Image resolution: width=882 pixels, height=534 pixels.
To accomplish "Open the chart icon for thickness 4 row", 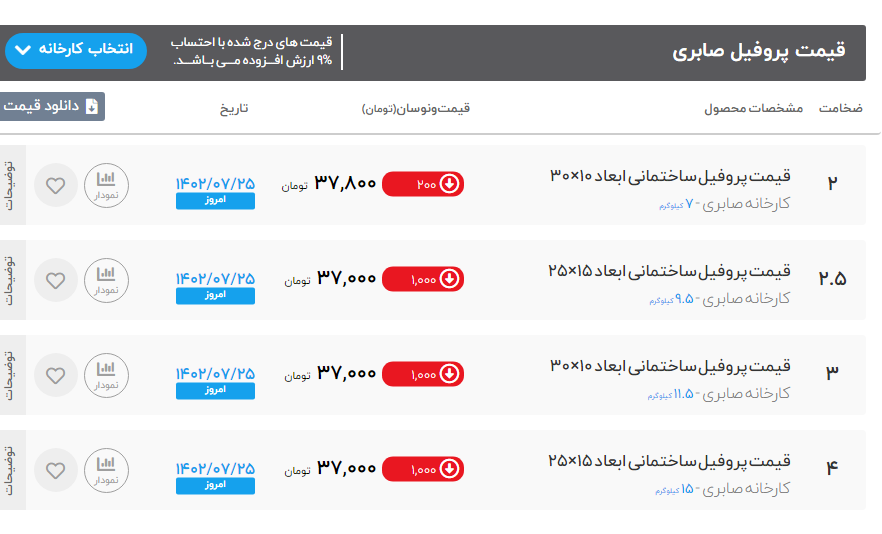I will (106, 470).
